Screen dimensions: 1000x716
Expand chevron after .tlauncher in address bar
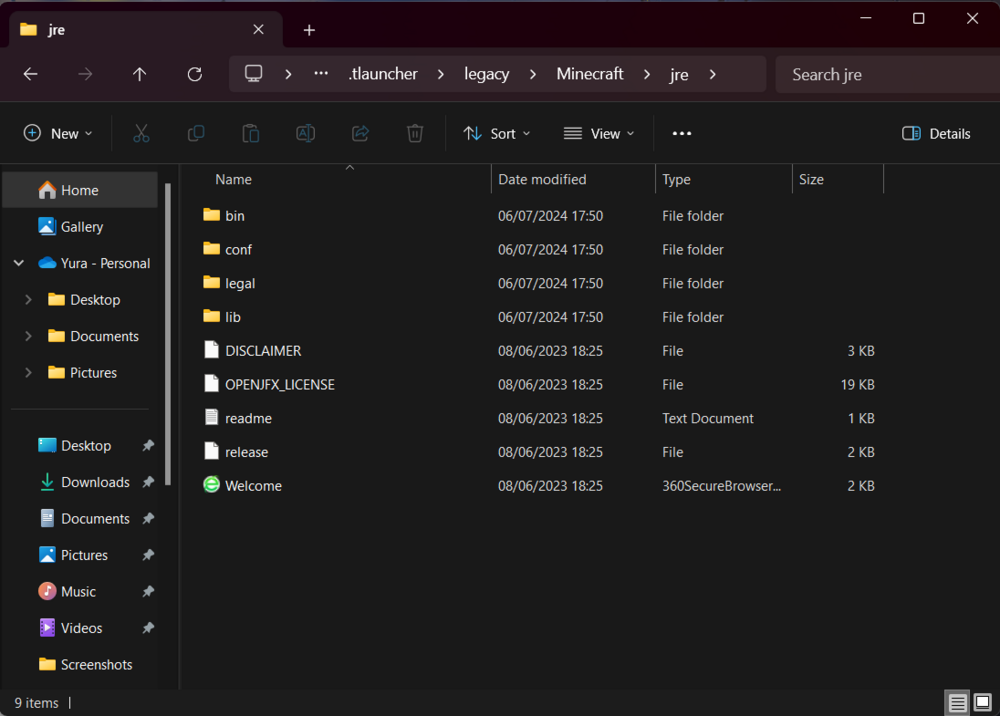(441, 74)
